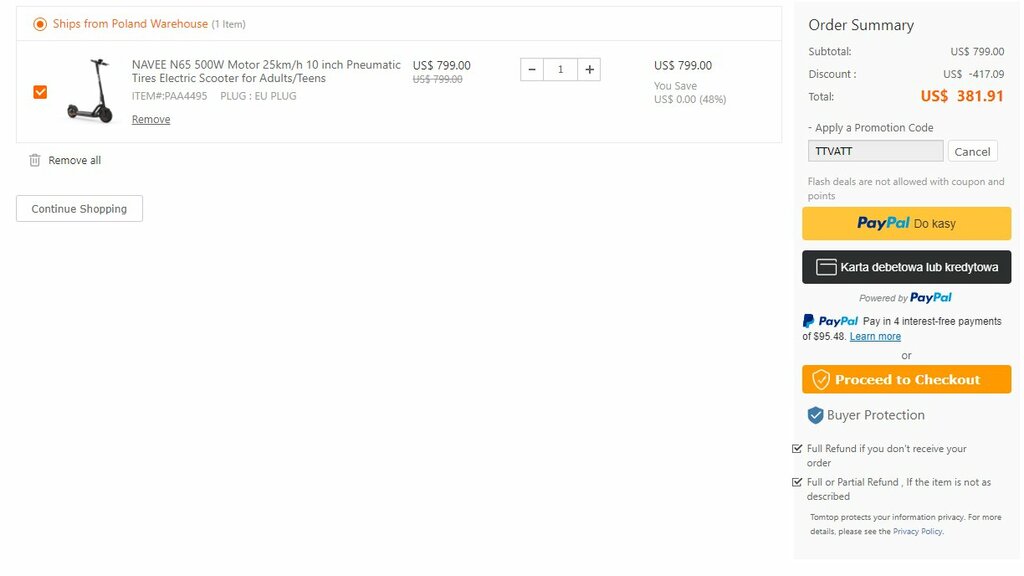
Task: Click the Buyer Protection shield icon
Action: pyautogui.click(x=816, y=415)
